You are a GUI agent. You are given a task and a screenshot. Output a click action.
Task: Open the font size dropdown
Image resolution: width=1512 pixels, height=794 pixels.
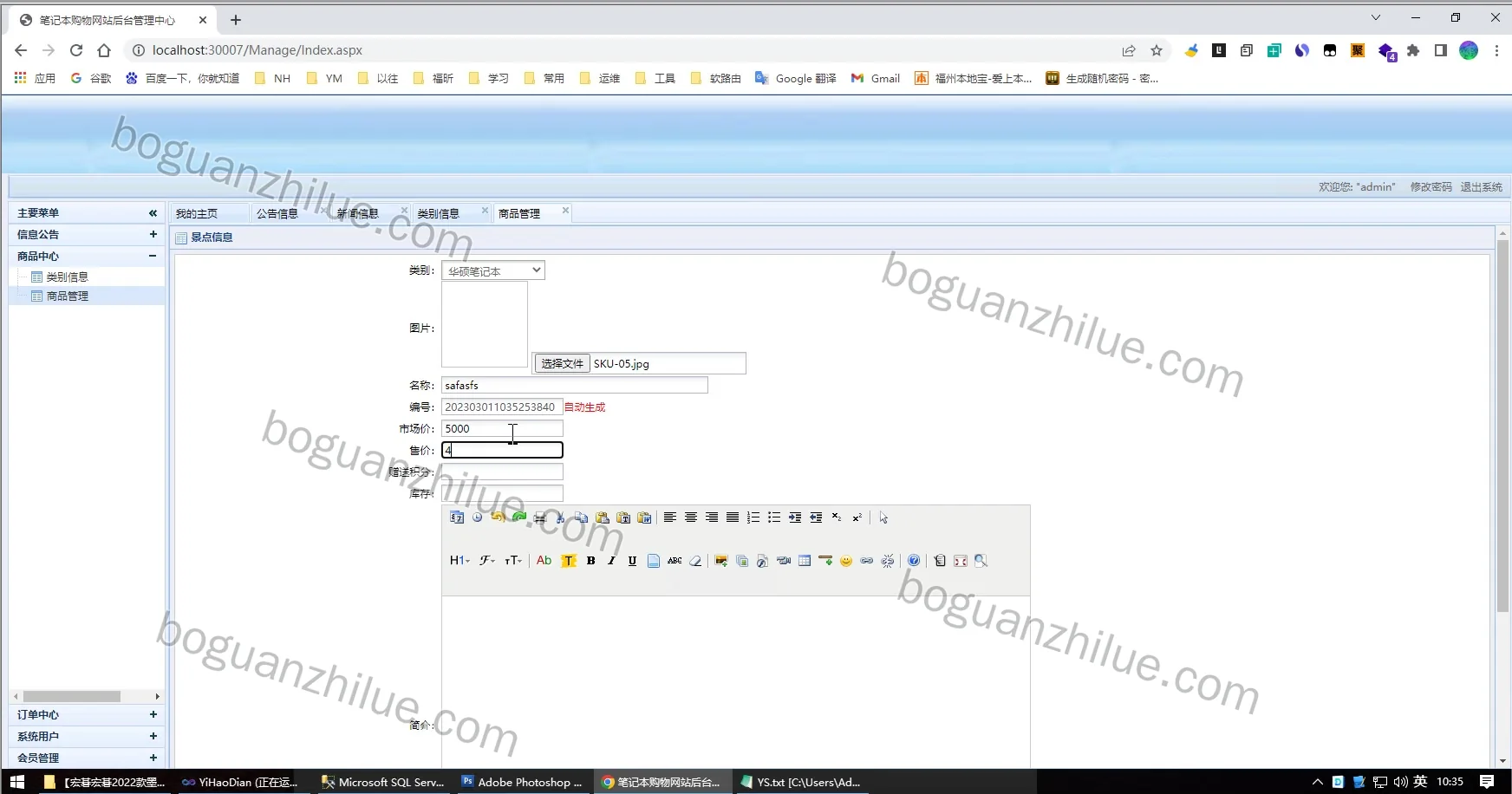coord(513,561)
